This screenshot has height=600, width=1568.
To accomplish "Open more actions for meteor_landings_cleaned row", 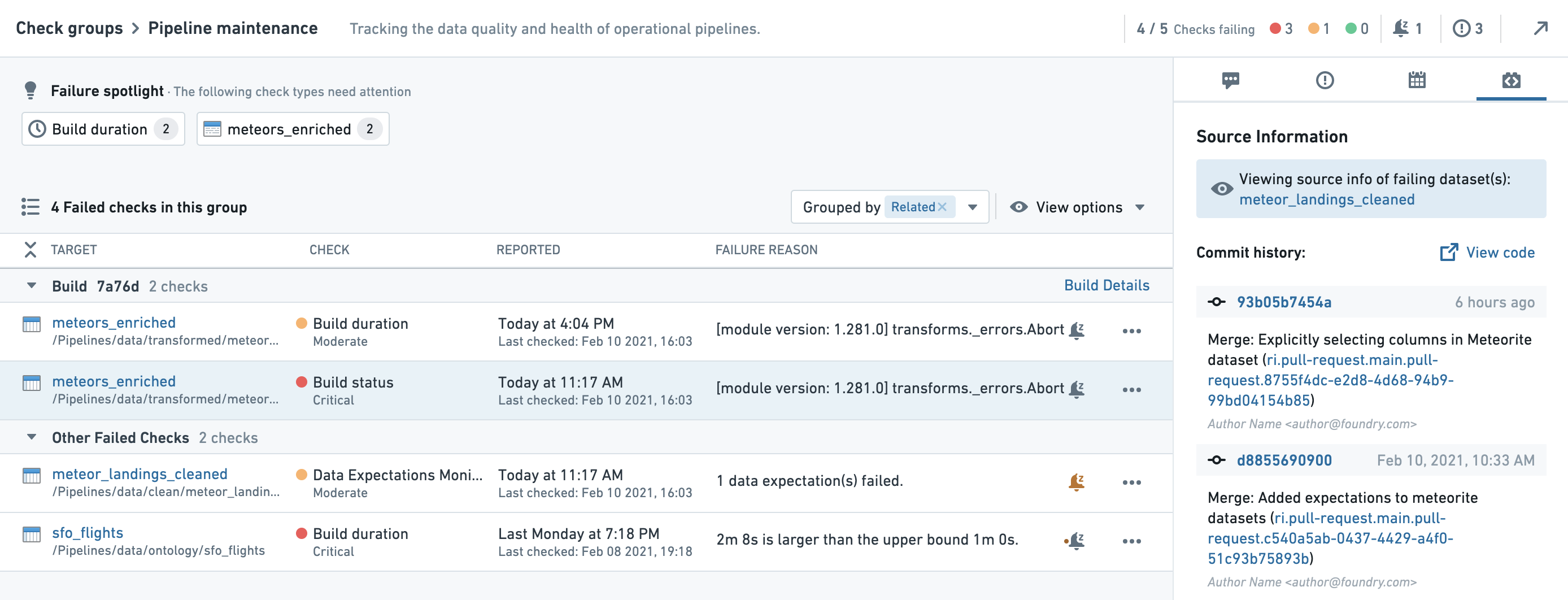I will (1131, 482).
